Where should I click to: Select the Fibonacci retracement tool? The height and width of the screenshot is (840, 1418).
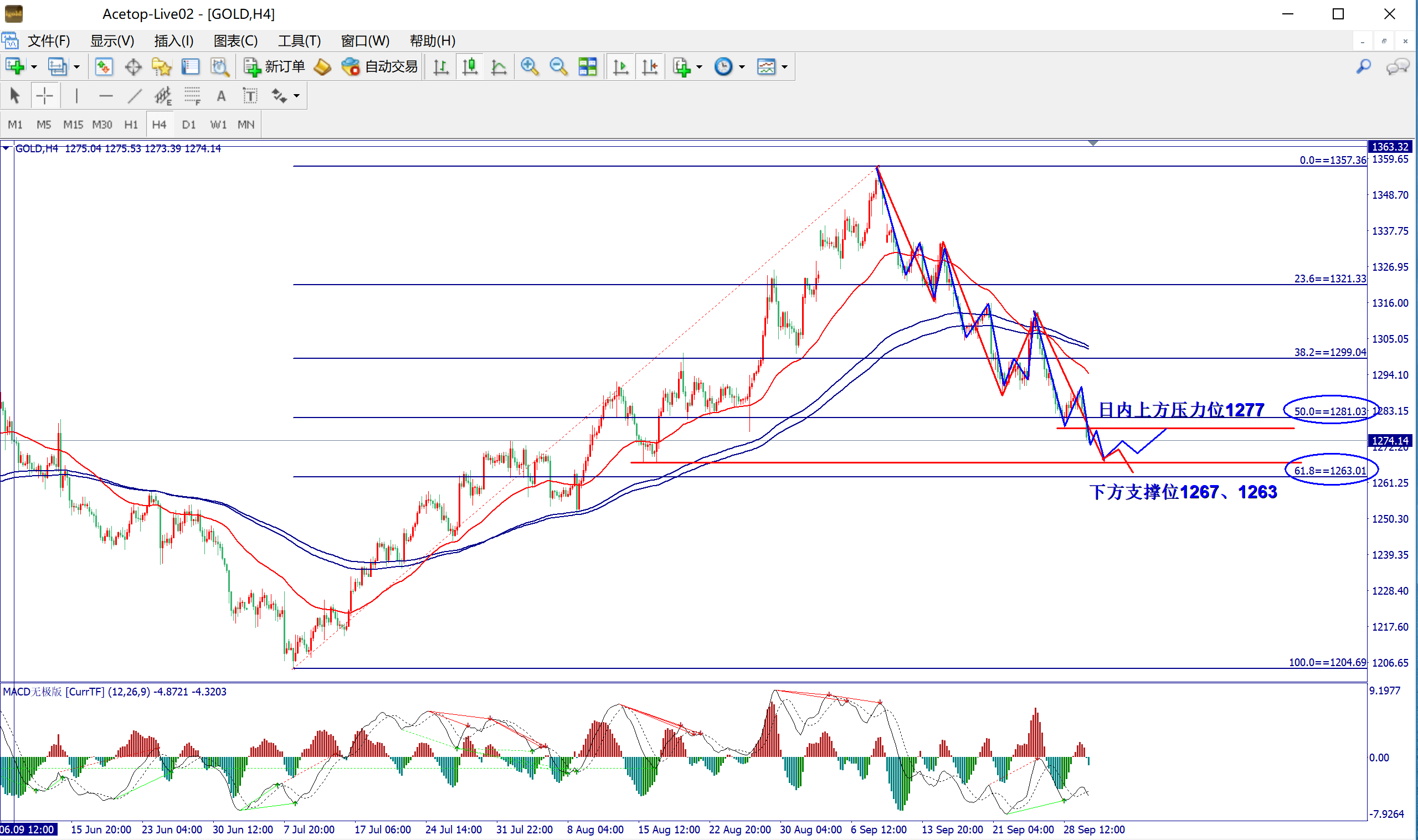click(192, 96)
